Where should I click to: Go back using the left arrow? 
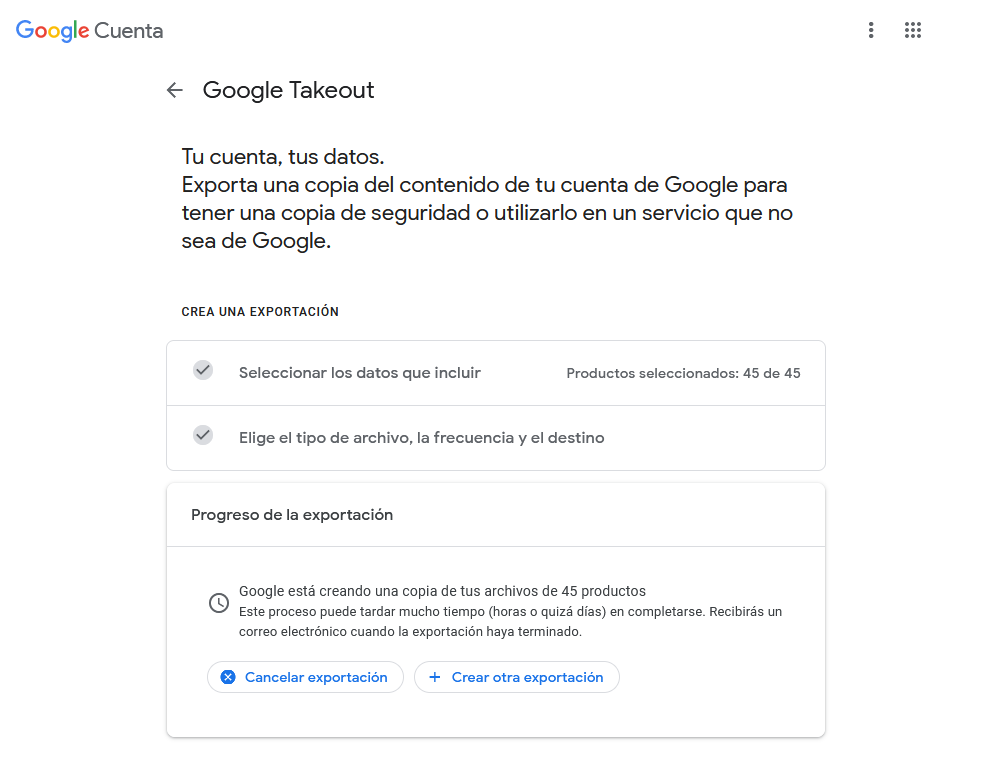click(175, 90)
